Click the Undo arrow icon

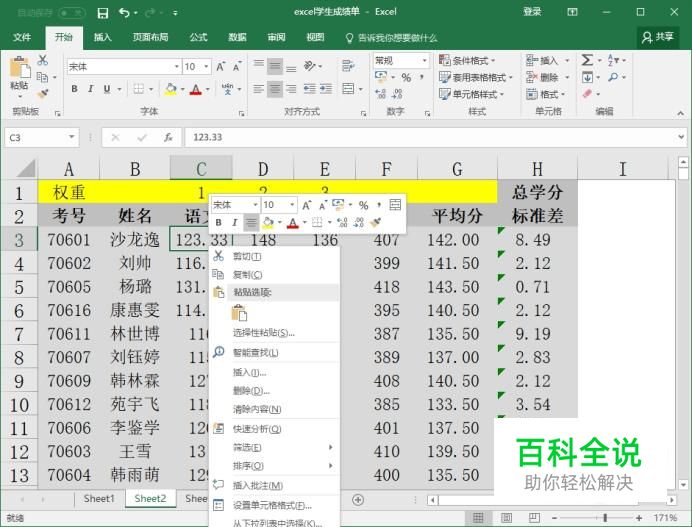[x=125, y=13]
